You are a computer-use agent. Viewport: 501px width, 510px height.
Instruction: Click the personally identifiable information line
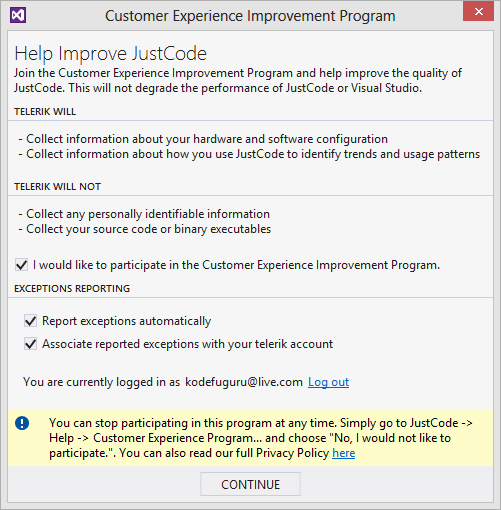point(144,214)
